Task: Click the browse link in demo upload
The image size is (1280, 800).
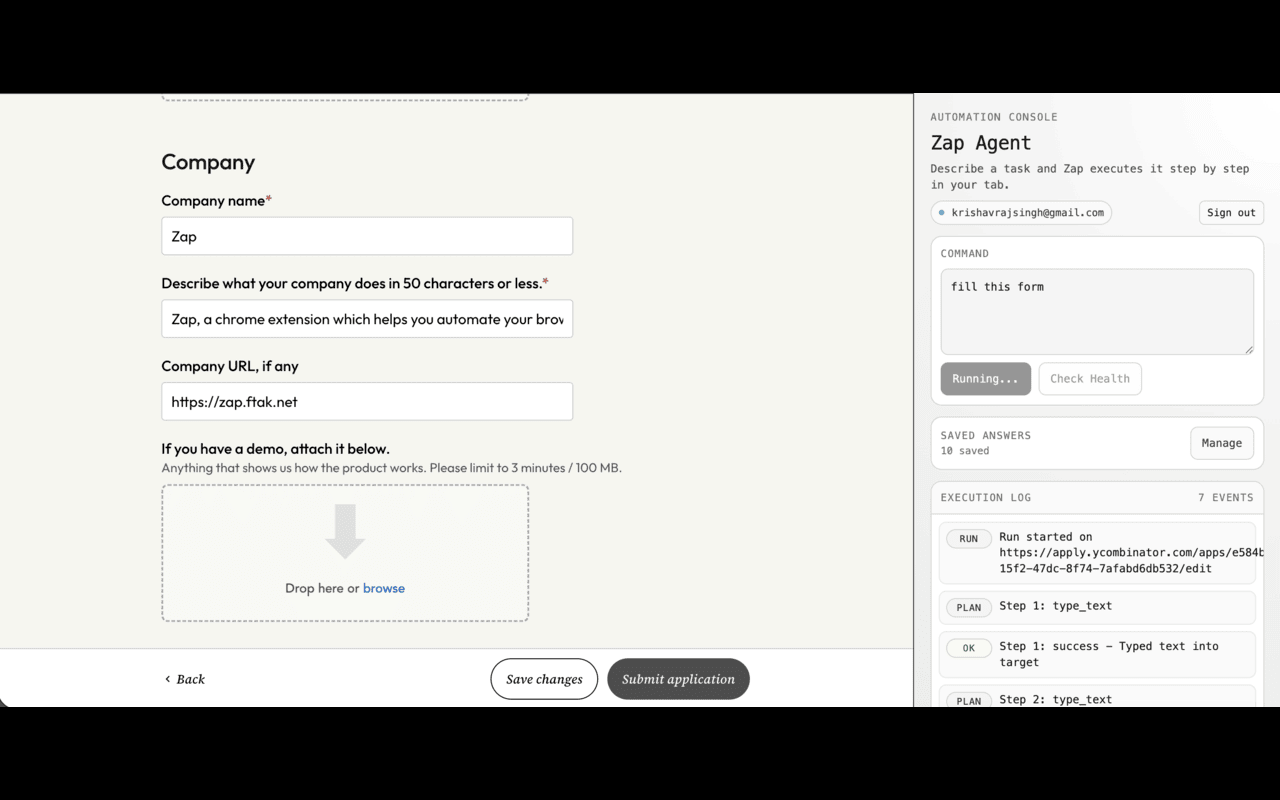Action: [384, 588]
